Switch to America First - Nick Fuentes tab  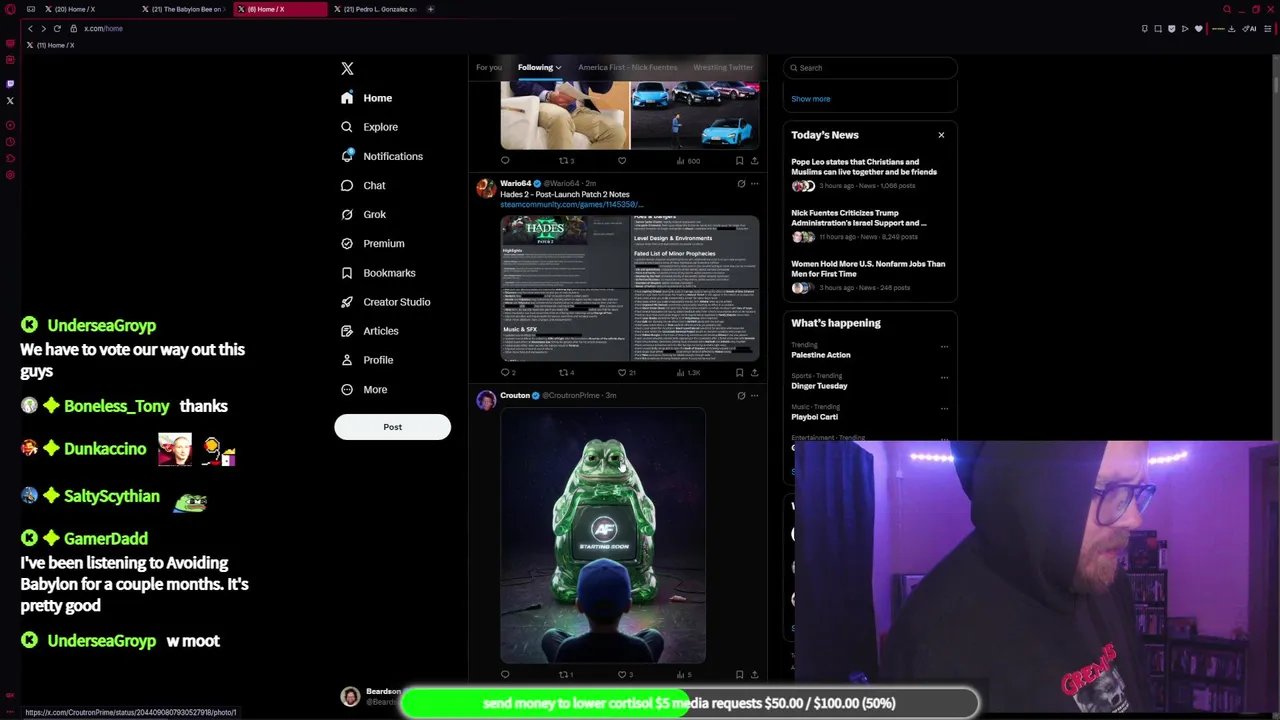[627, 67]
